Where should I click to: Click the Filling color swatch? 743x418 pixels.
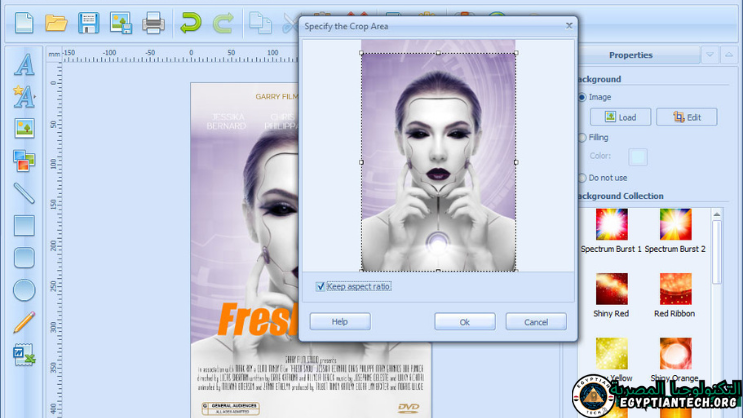[637, 157]
